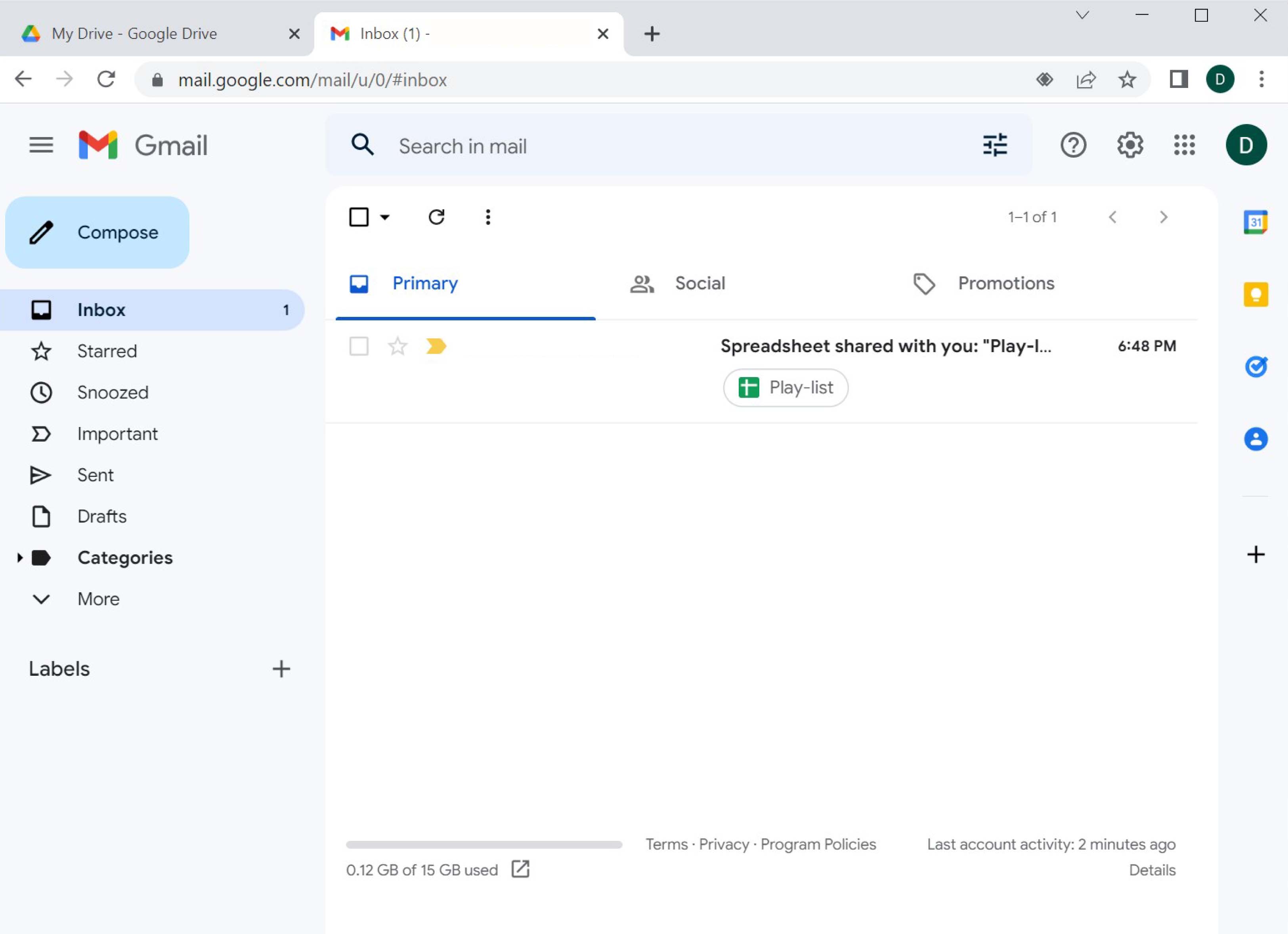Open select-all dropdown arrow
The width and height of the screenshot is (1288, 934).
[385, 217]
